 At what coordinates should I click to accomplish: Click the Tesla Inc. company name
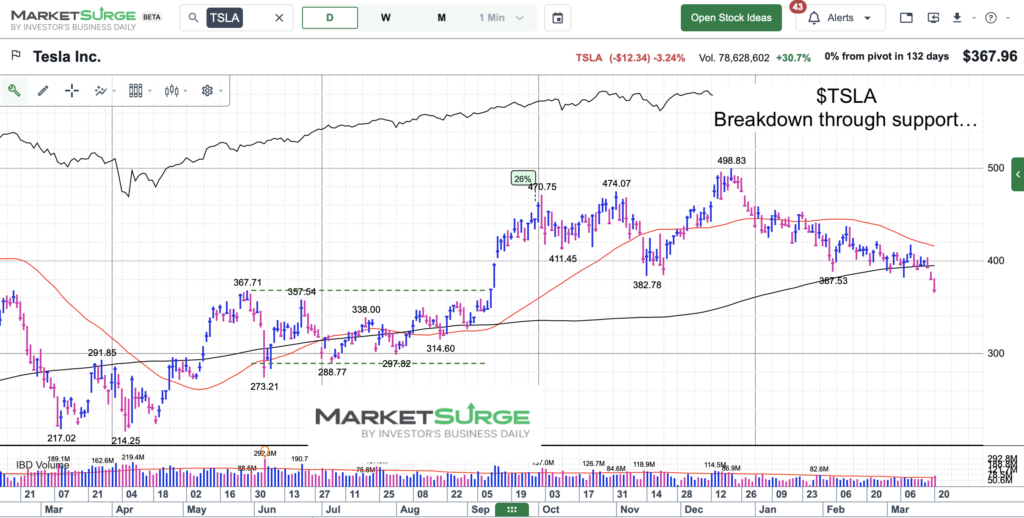click(x=67, y=57)
